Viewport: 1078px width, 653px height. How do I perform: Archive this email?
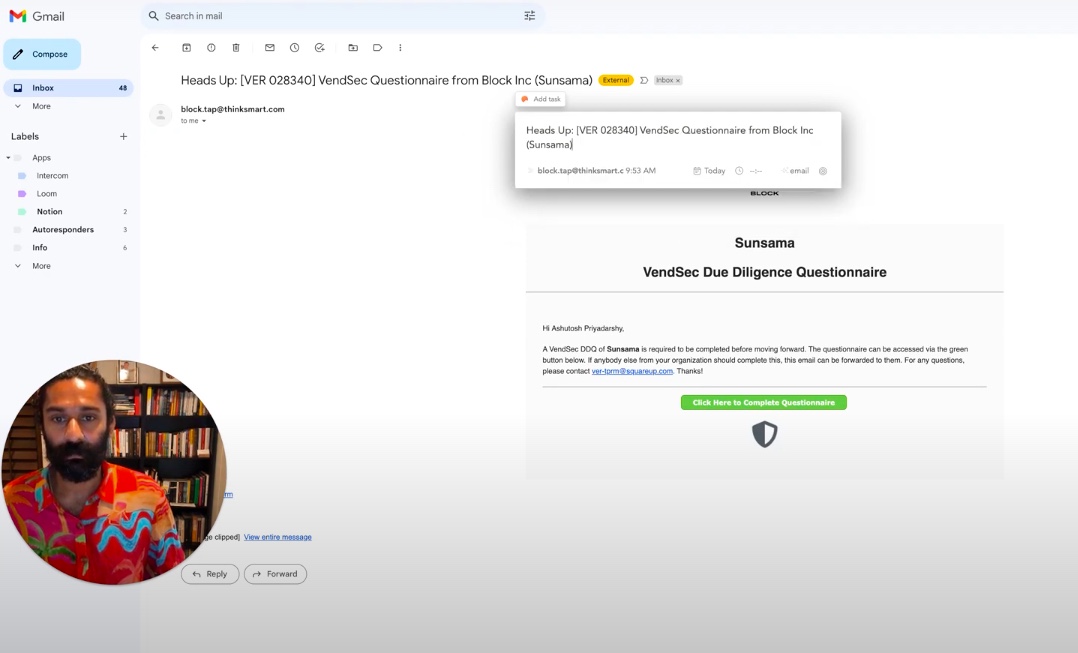pos(186,47)
